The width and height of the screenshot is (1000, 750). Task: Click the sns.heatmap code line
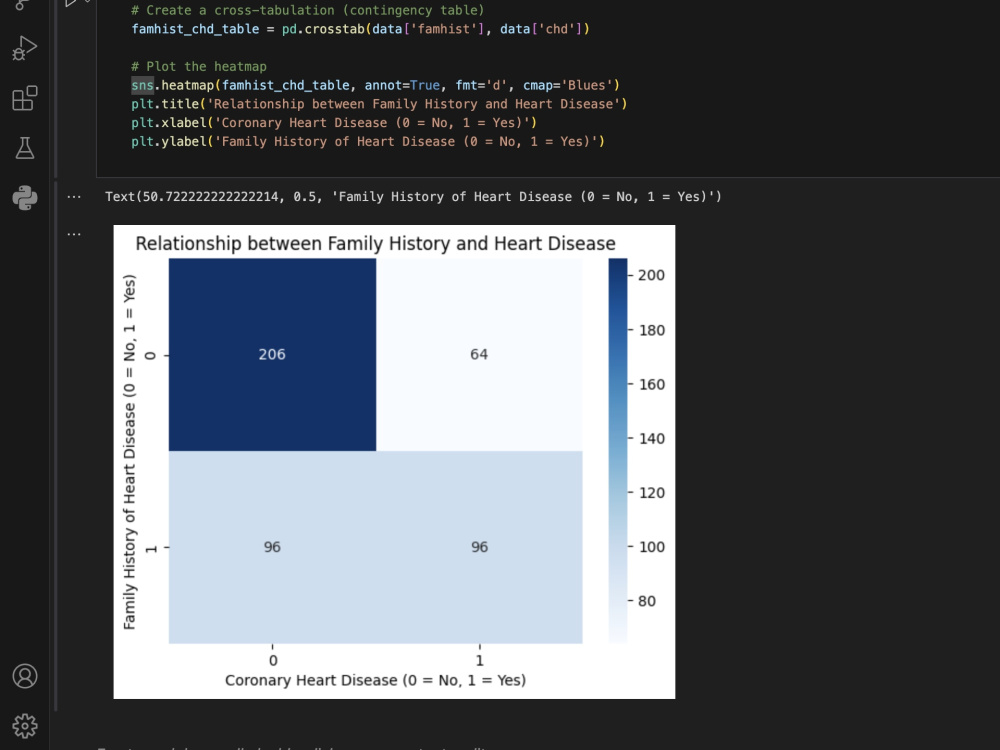(375, 85)
